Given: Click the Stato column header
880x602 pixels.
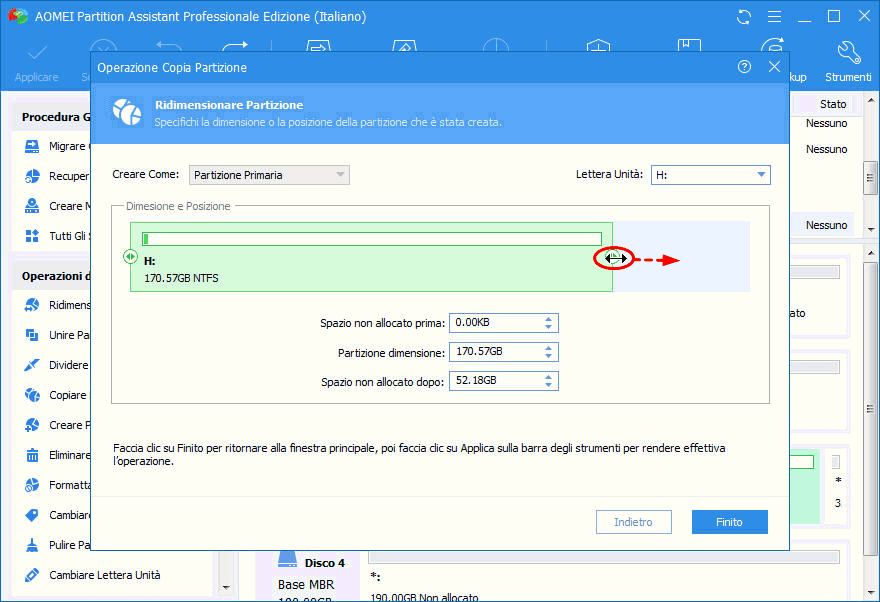Looking at the screenshot, I should 833,104.
